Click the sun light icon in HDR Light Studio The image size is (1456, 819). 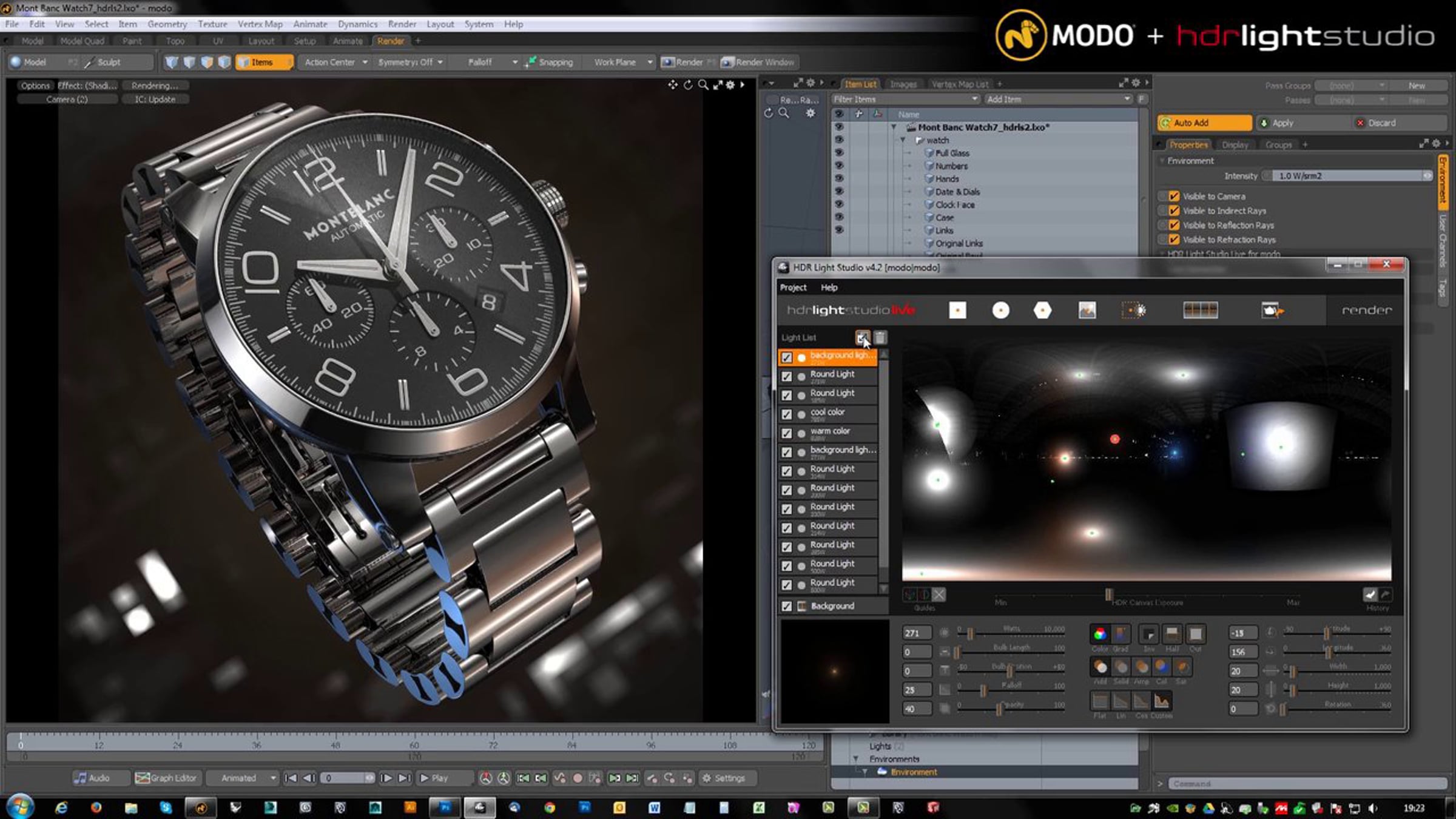coord(1134,311)
